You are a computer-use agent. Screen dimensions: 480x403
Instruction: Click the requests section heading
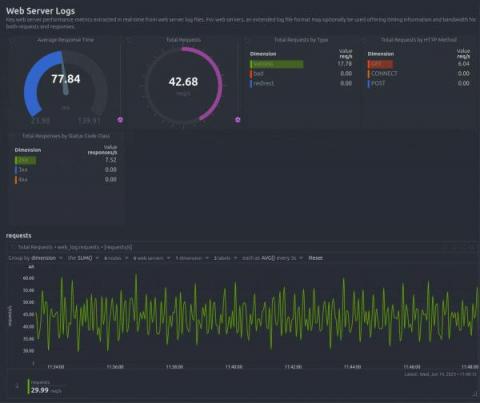point(19,236)
